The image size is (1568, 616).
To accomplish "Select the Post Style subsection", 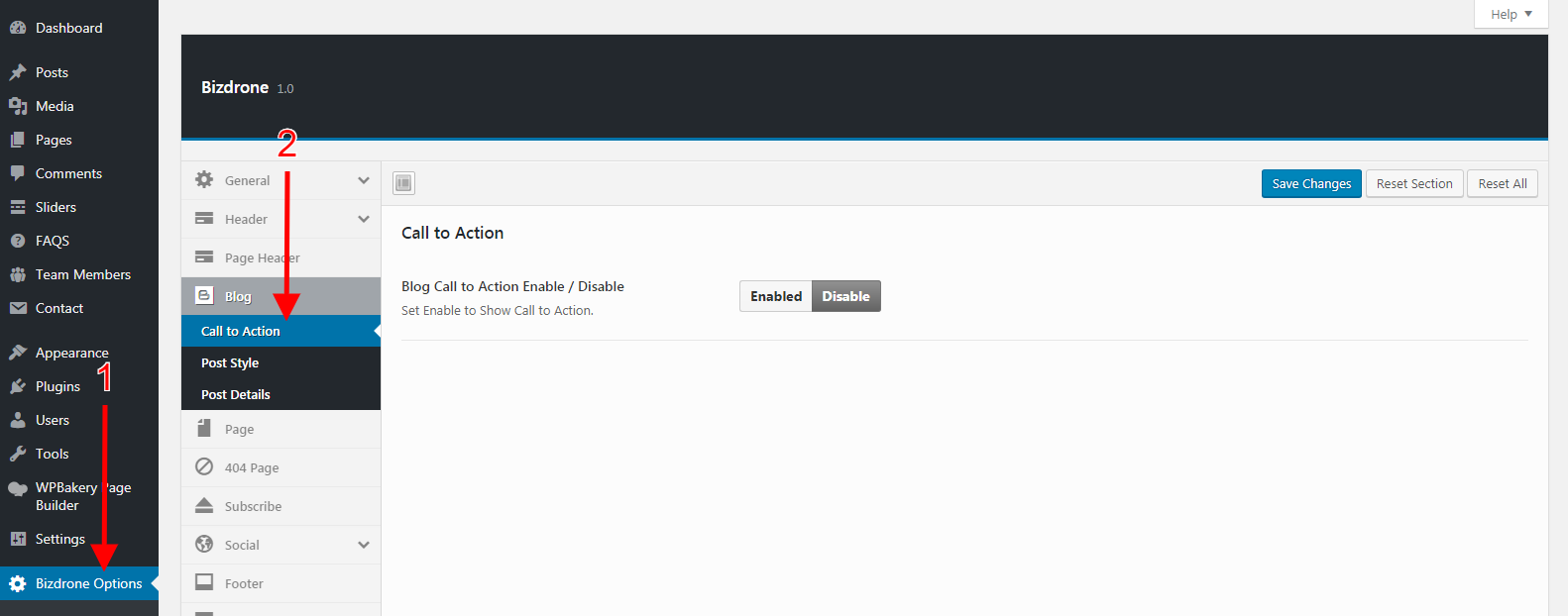I will (280, 362).
